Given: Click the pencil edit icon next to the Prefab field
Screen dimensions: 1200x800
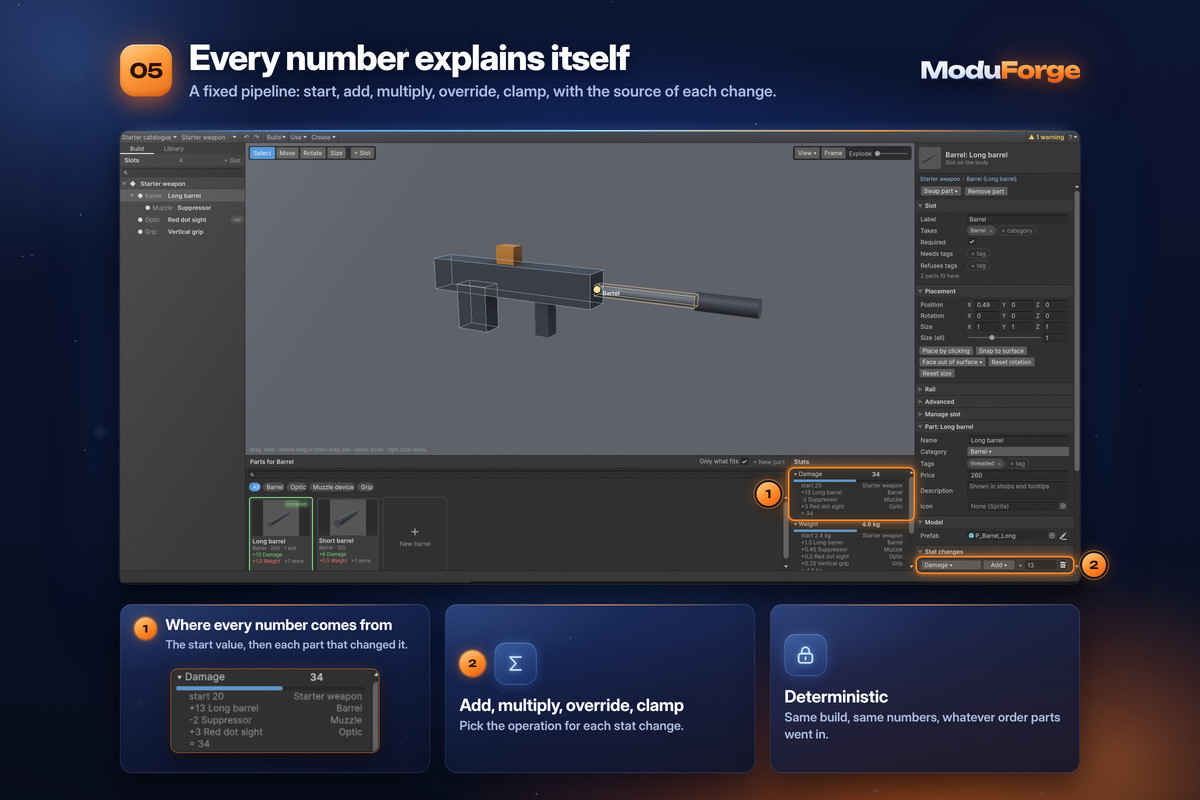Looking at the screenshot, I should [1063, 536].
